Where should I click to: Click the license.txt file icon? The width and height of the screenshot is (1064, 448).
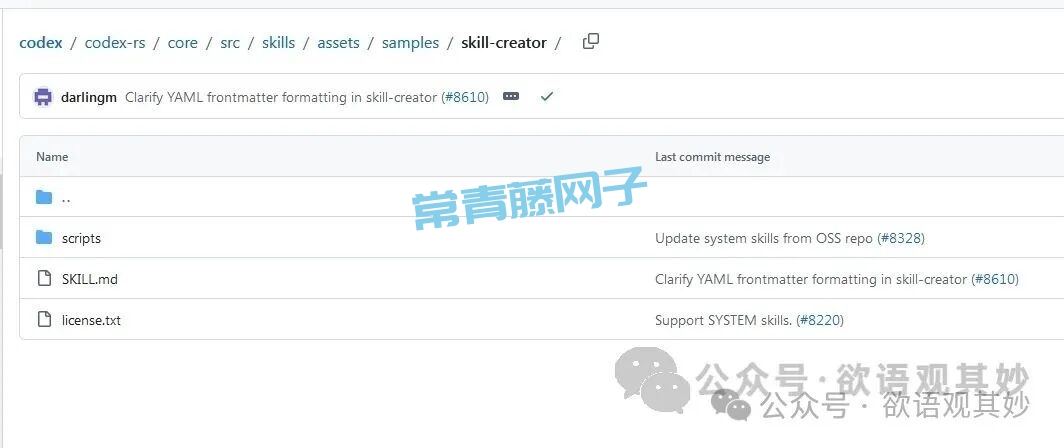click(x=44, y=320)
